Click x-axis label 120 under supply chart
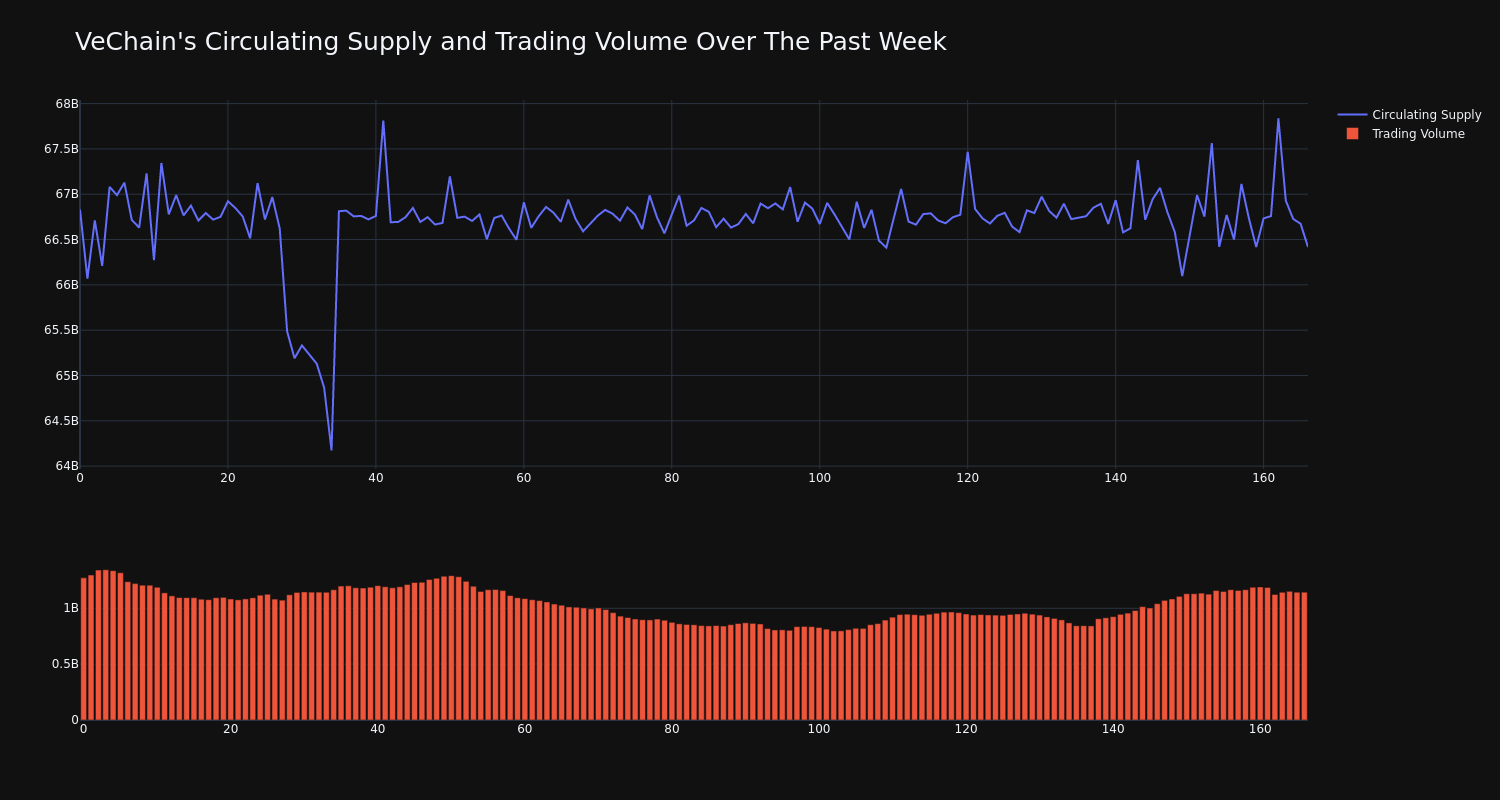Viewport: 1500px width, 800px height. click(x=968, y=478)
